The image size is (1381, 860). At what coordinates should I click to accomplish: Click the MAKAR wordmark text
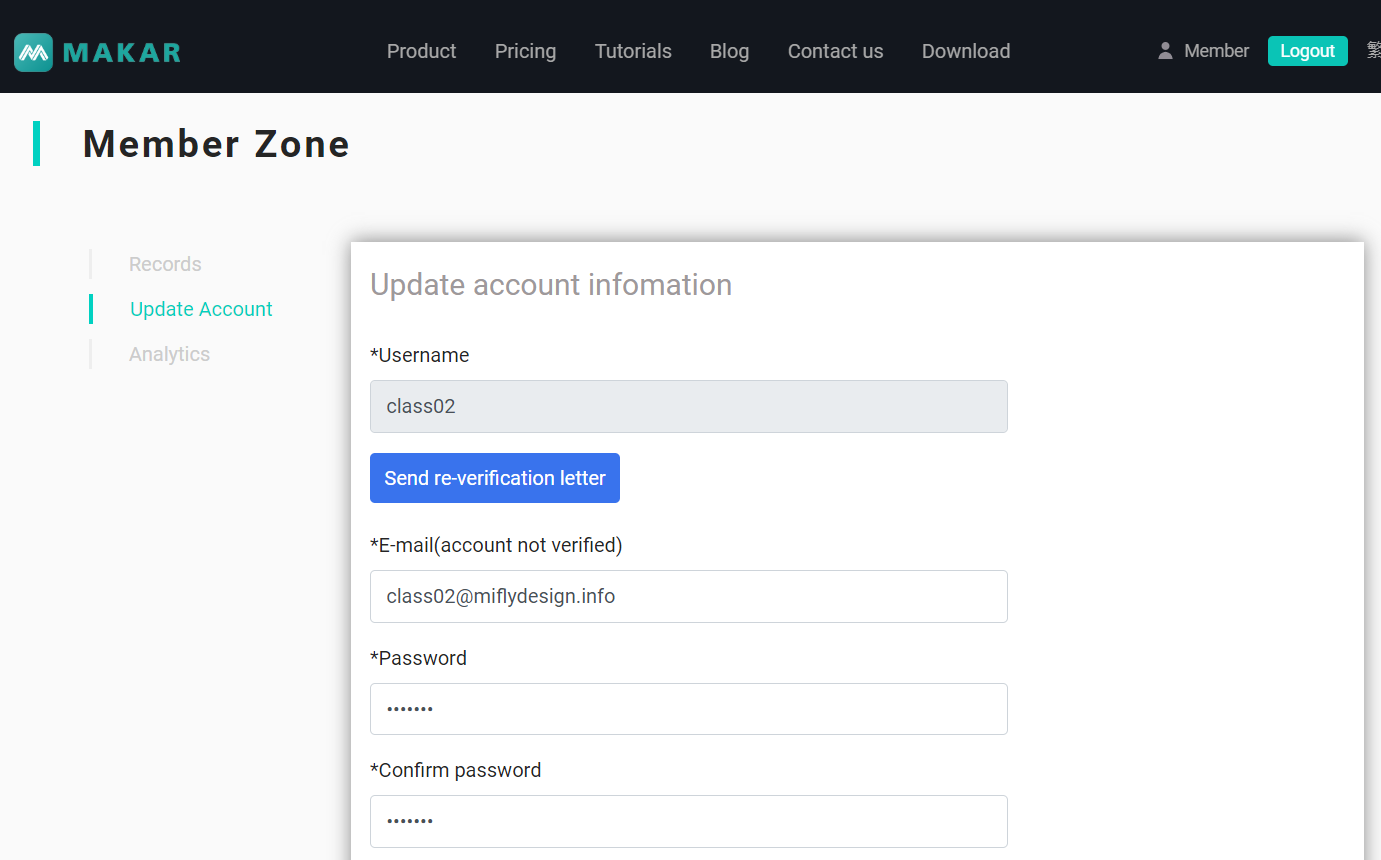(x=122, y=52)
